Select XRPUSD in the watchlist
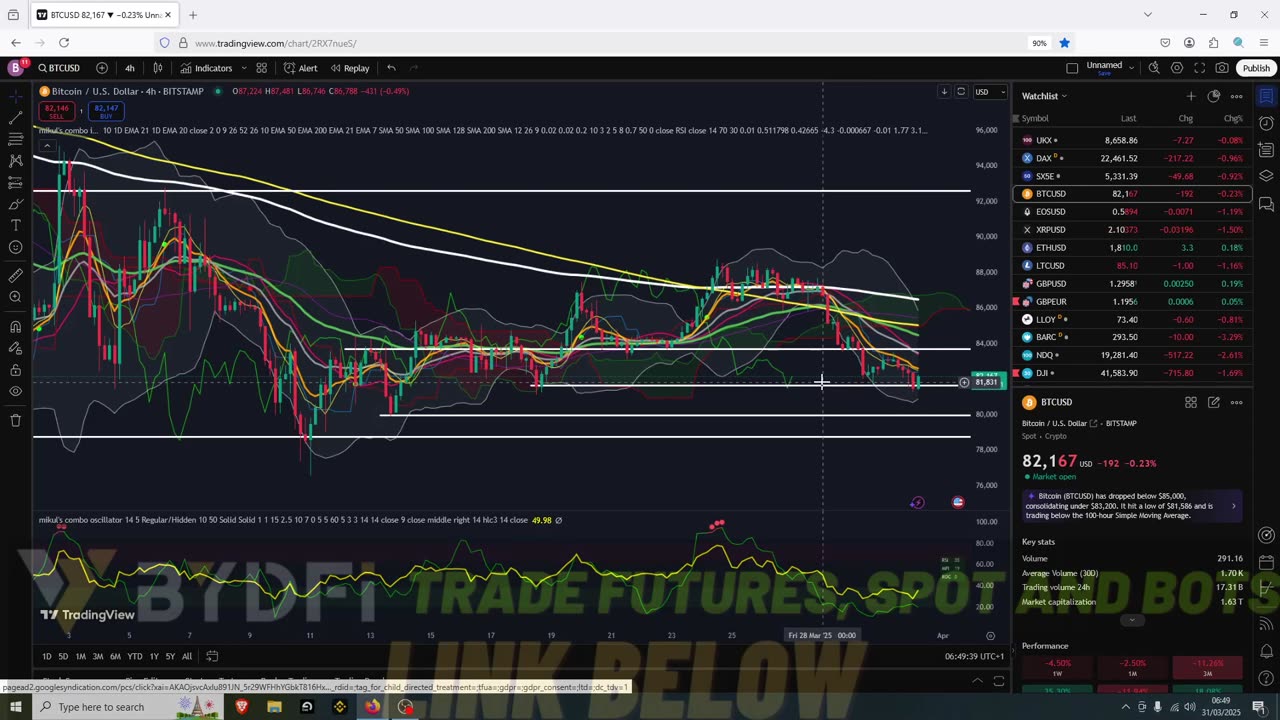The height and width of the screenshot is (720, 1280). pyautogui.click(x=1132, y=230)
